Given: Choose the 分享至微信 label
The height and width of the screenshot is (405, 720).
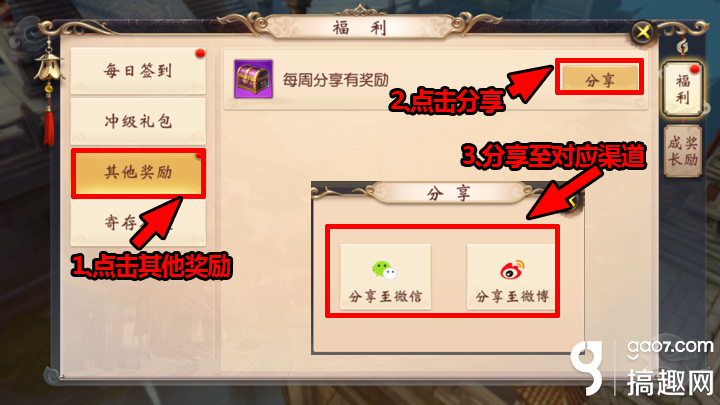Looking at the screenshot, I should coord(385,297).
